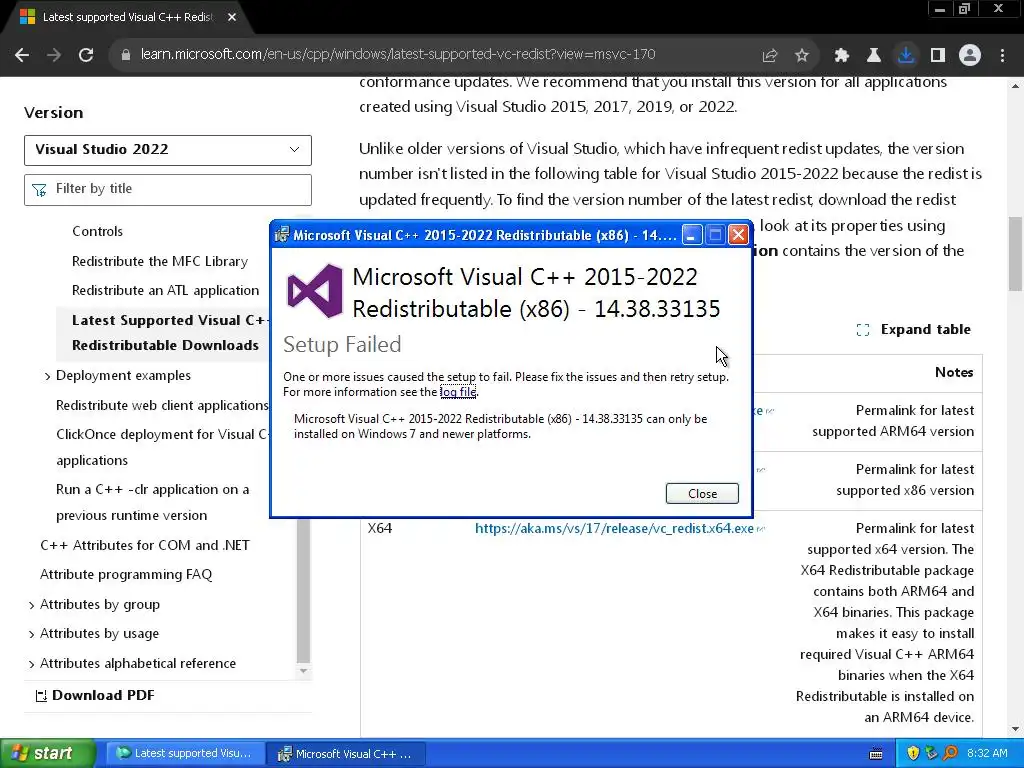Open C++ Attributes for COM and .NET
Image resolution: width=1024 pixels, height=768 pixels.
pos(145,545)
